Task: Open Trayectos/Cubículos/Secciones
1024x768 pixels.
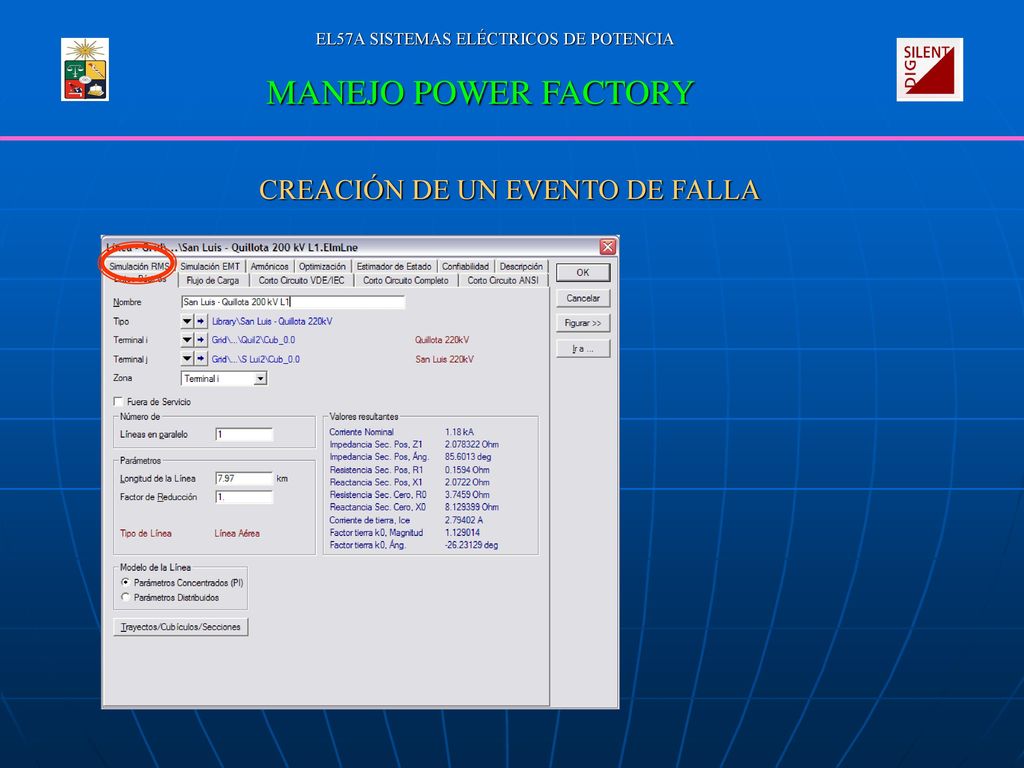Action: [181, 627]
